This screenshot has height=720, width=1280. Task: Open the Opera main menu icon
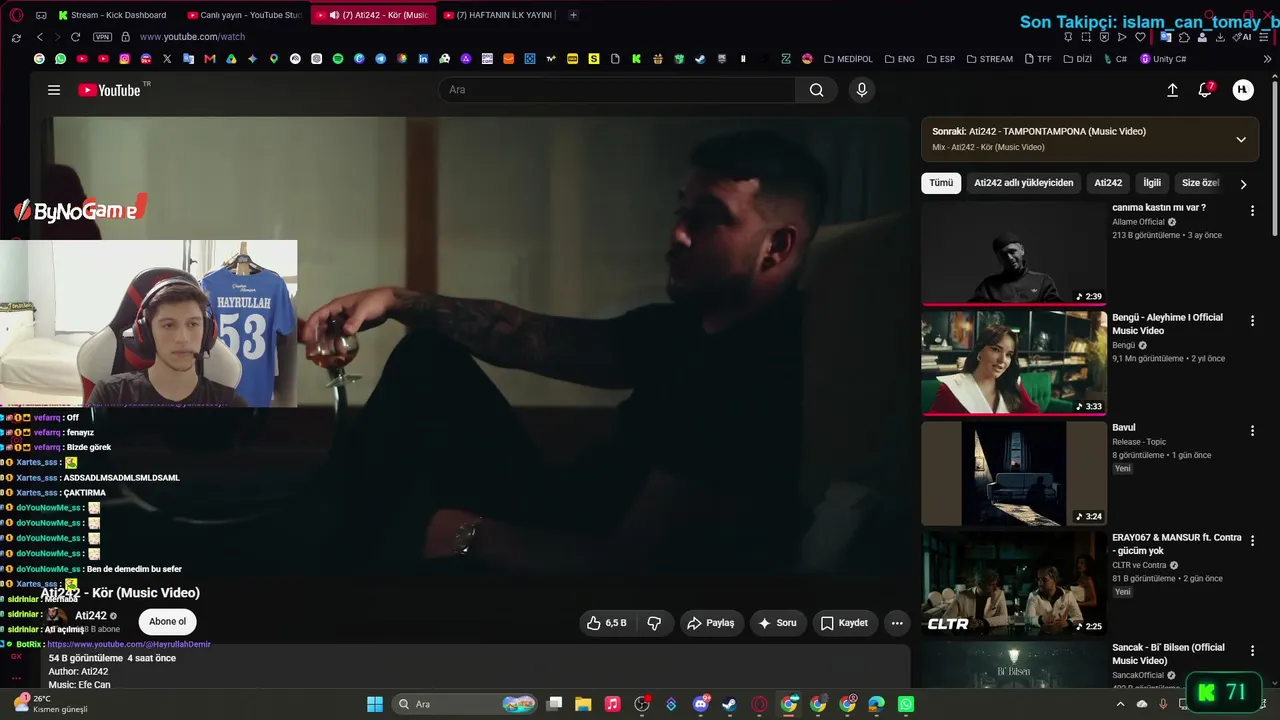click(x=16, y=15)
